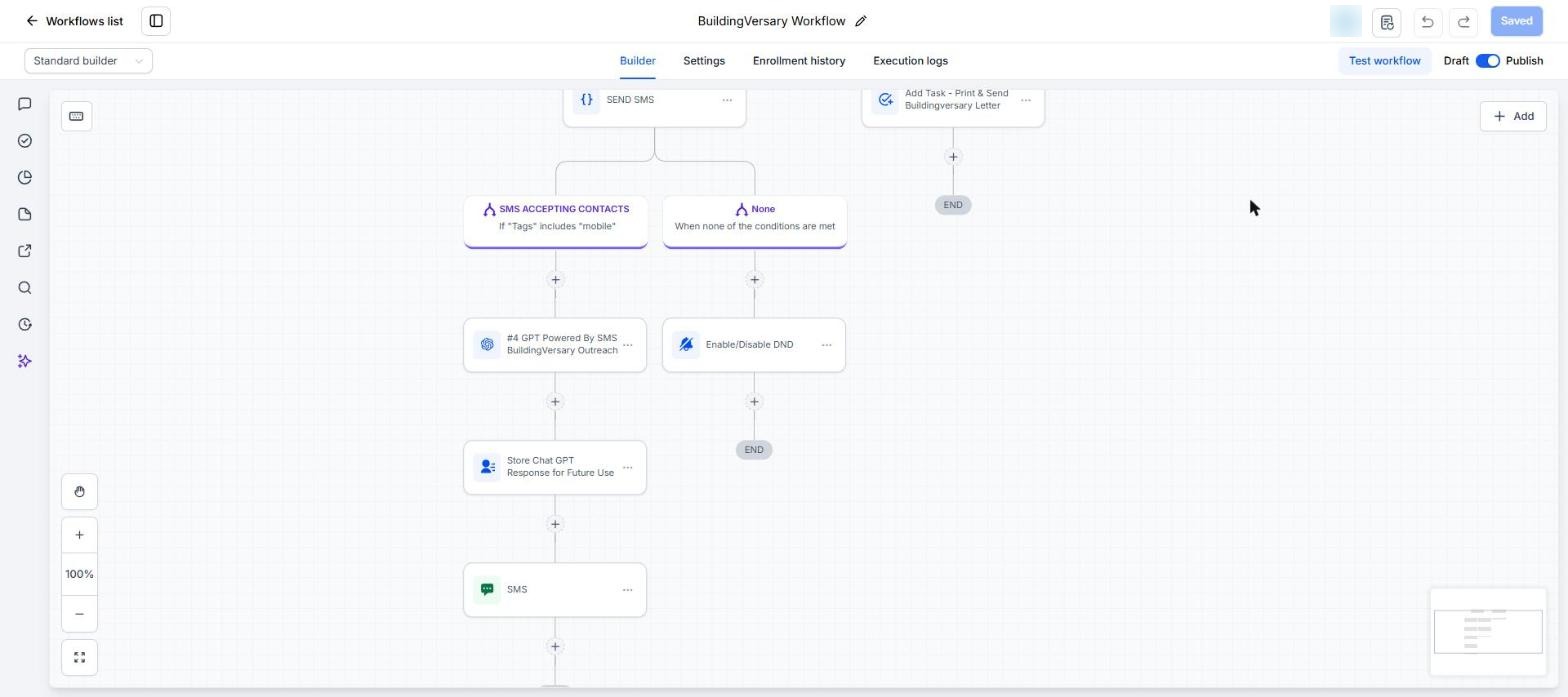Viewport: 1568px width, 697px height.
Task: Select the hand pan tool
Action: [79, 492]
